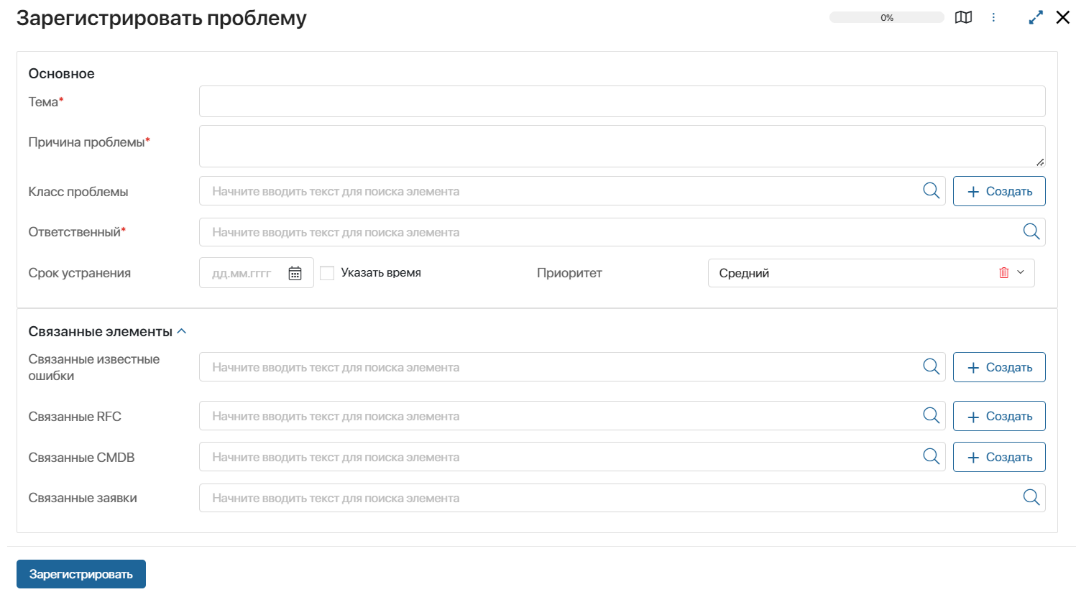Create a new Класс проблемы item

[999, 191]
